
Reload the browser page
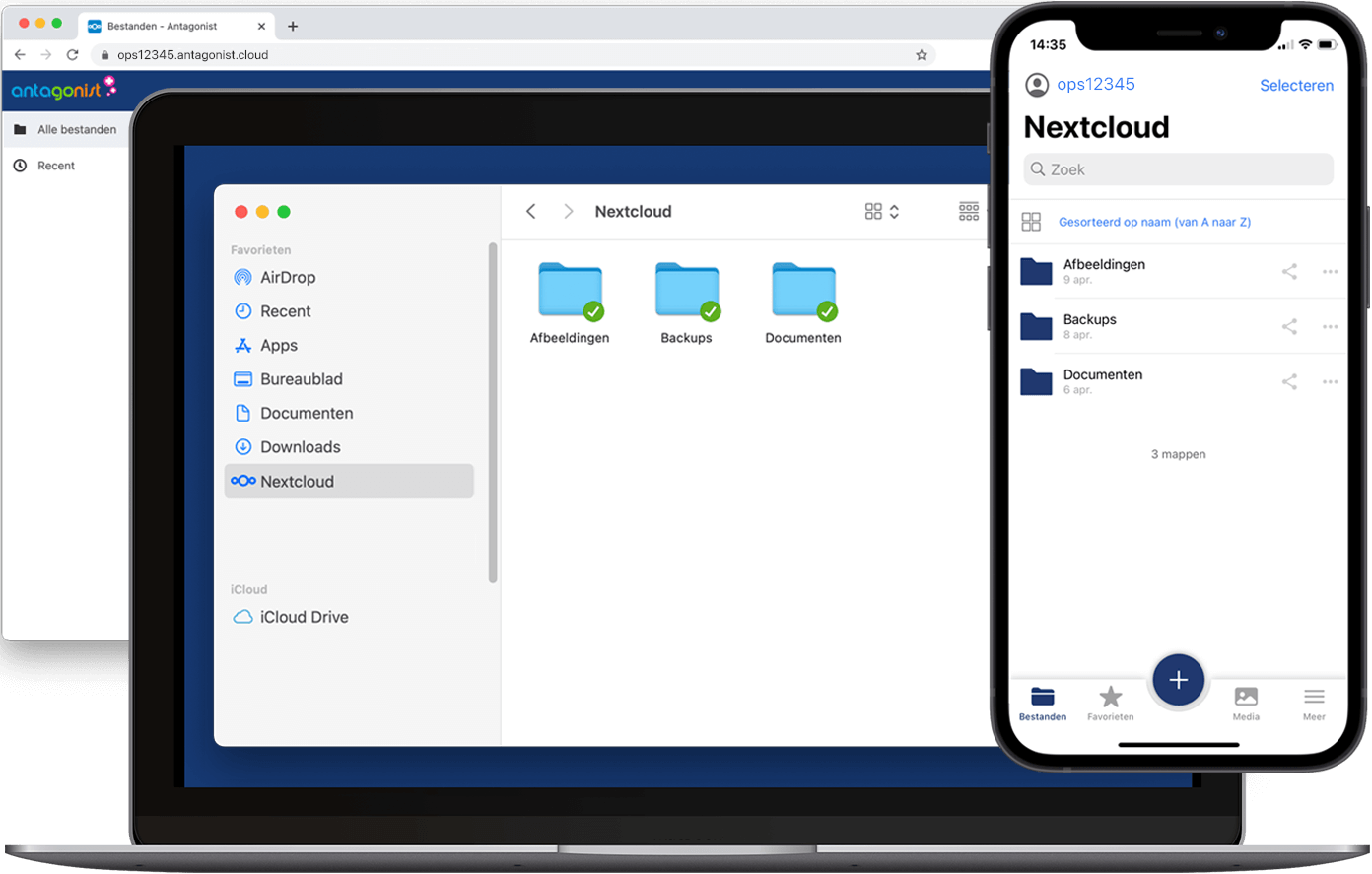pos(72,55)
